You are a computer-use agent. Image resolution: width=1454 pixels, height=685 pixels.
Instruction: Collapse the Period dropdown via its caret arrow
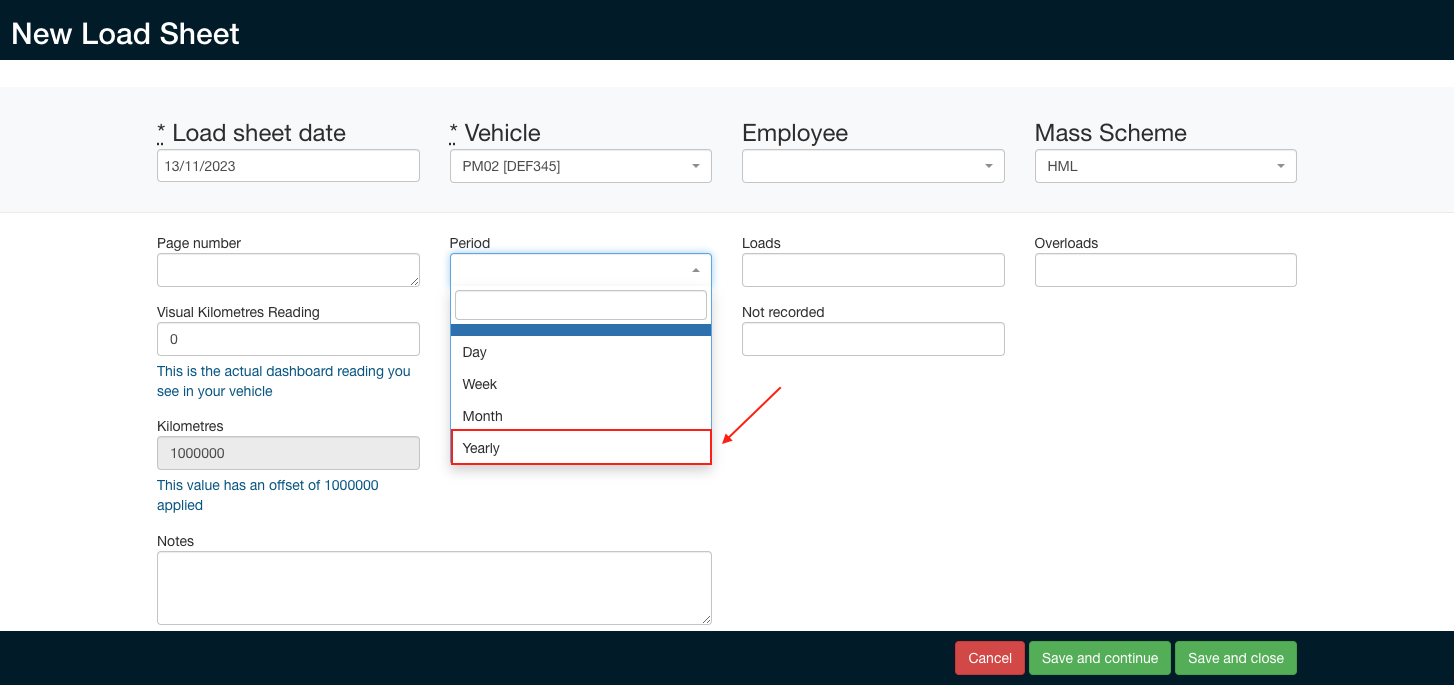tap(695, 269)
